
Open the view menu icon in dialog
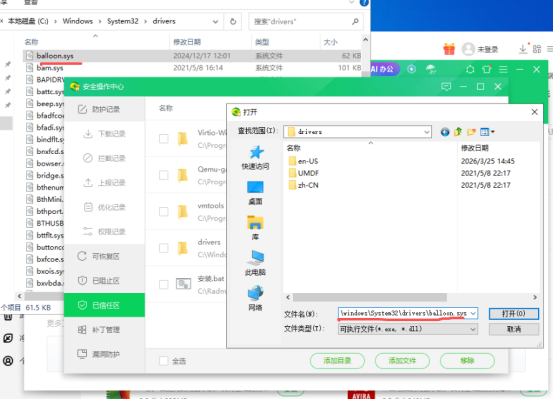[487, 132]
